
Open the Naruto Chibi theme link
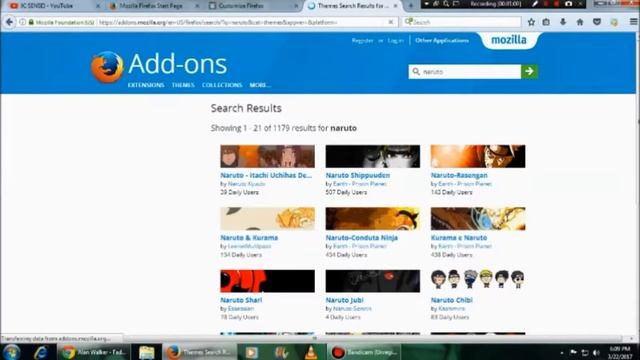click(x=451, y=300)
